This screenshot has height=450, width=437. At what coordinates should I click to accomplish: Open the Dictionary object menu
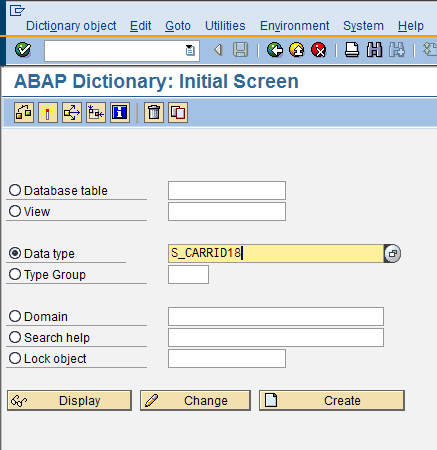[x=71, y=26]
